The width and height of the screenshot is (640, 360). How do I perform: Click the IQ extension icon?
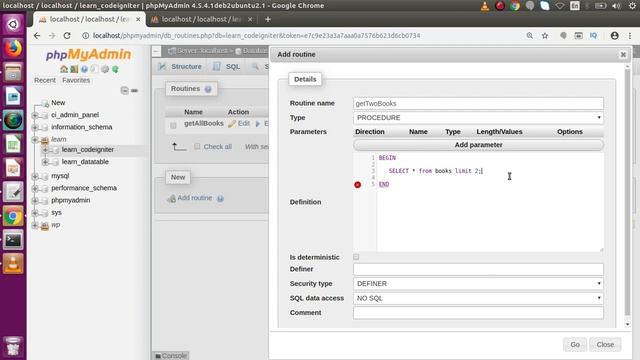point(593,36)
